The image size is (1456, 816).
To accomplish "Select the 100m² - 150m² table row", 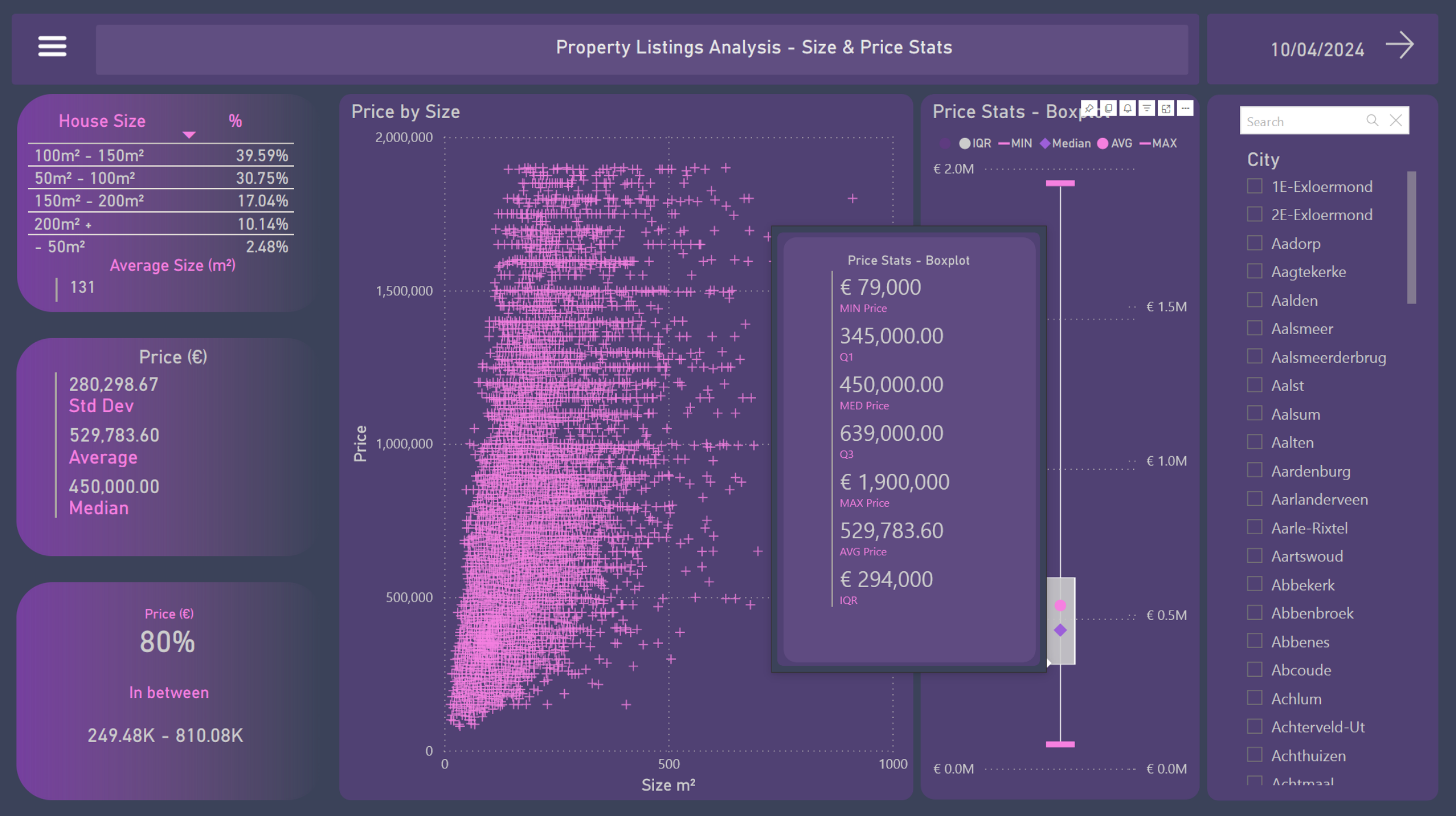I will pos(161,156).
